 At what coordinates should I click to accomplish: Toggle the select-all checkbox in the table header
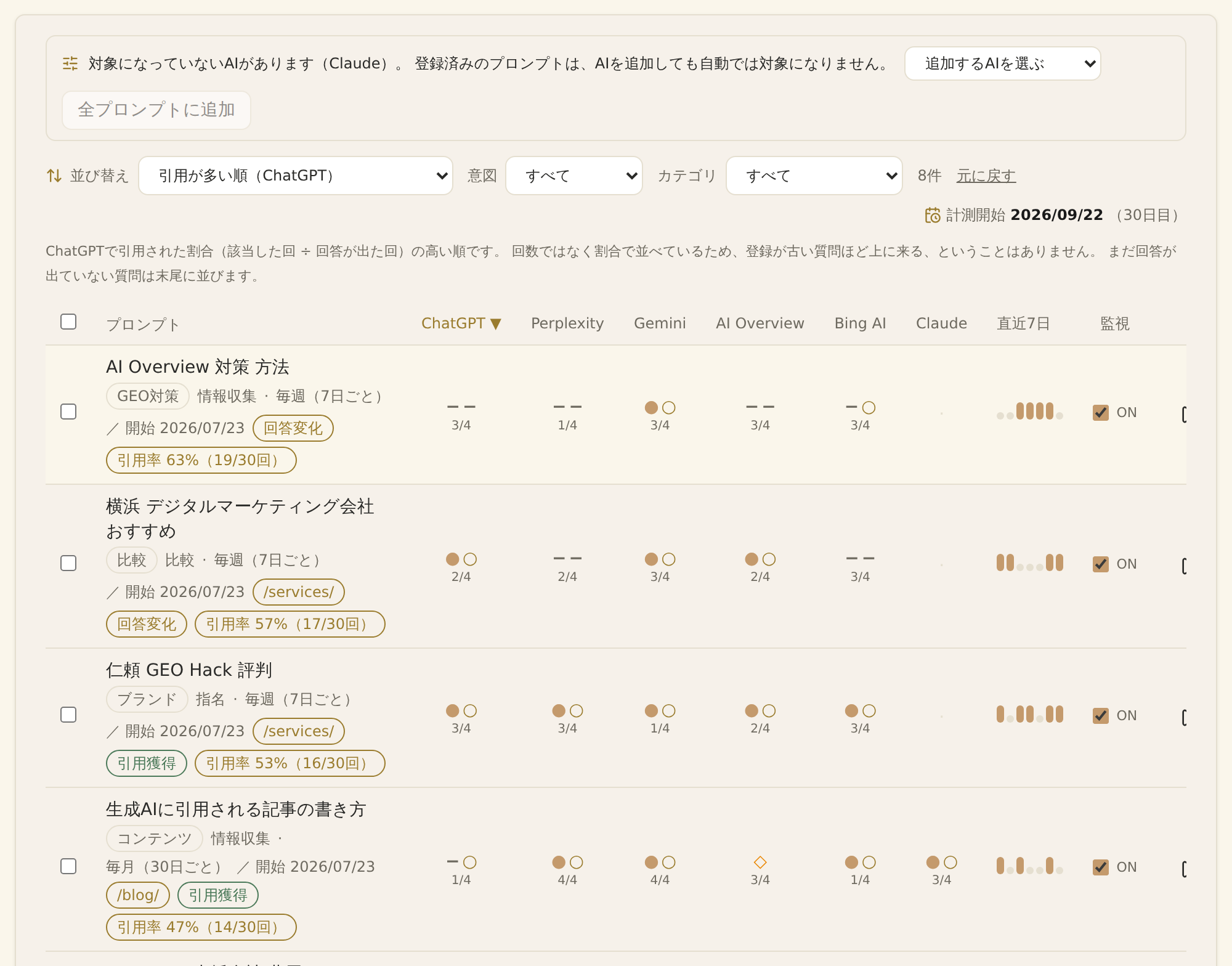(x=68, y=322)
